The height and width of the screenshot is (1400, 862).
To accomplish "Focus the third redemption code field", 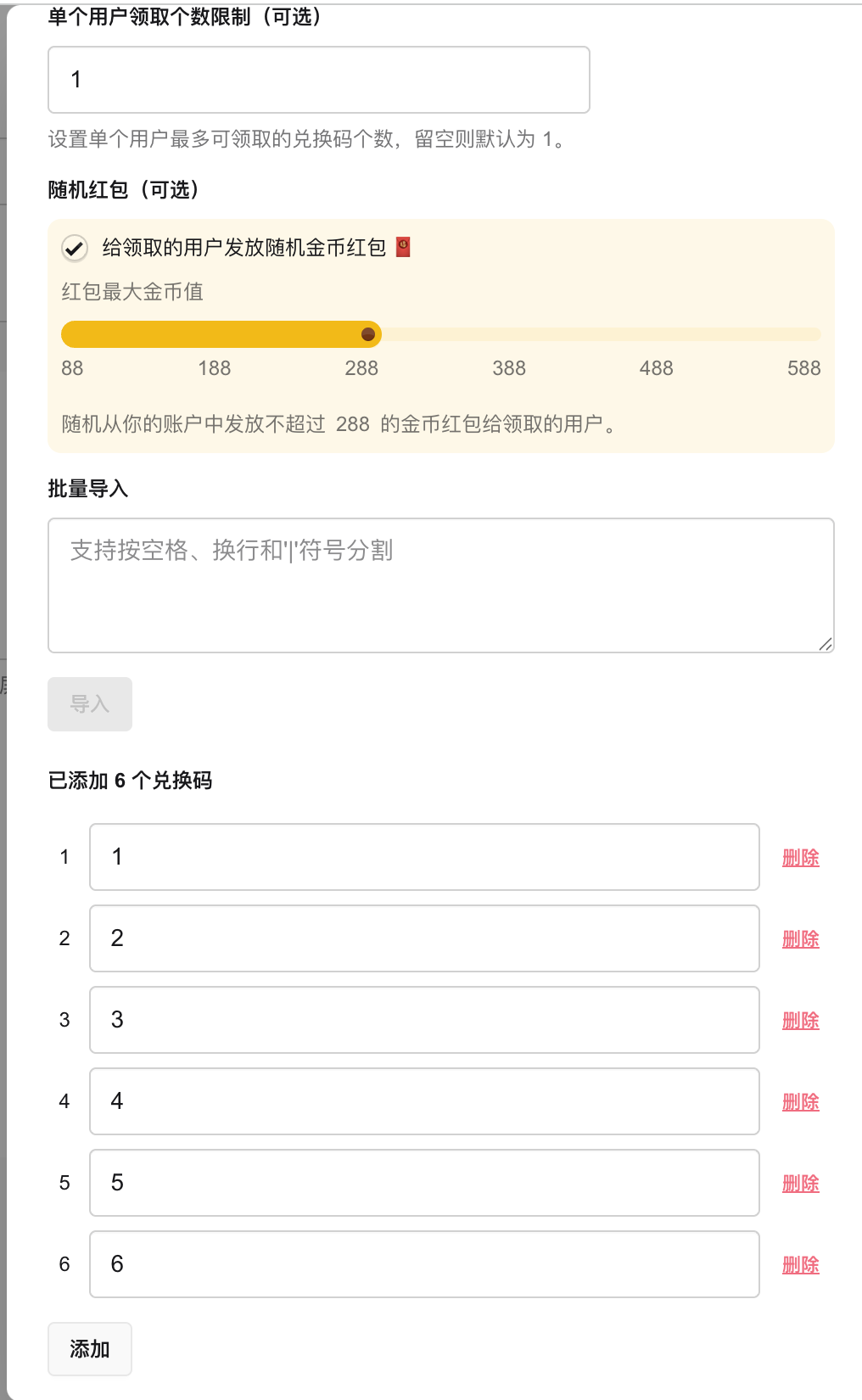I will (424, 1020).
